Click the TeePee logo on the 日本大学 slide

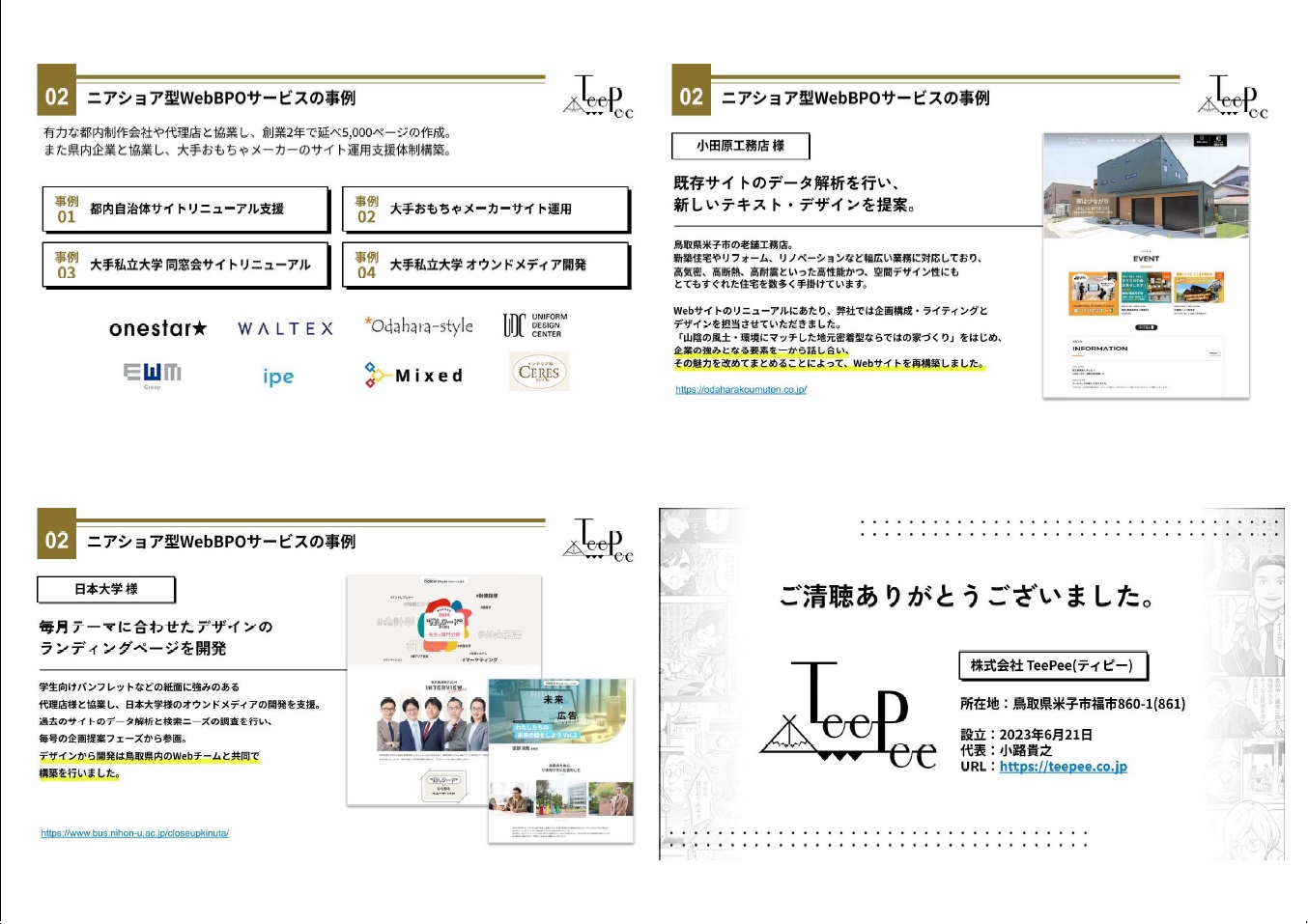(599, 541)
